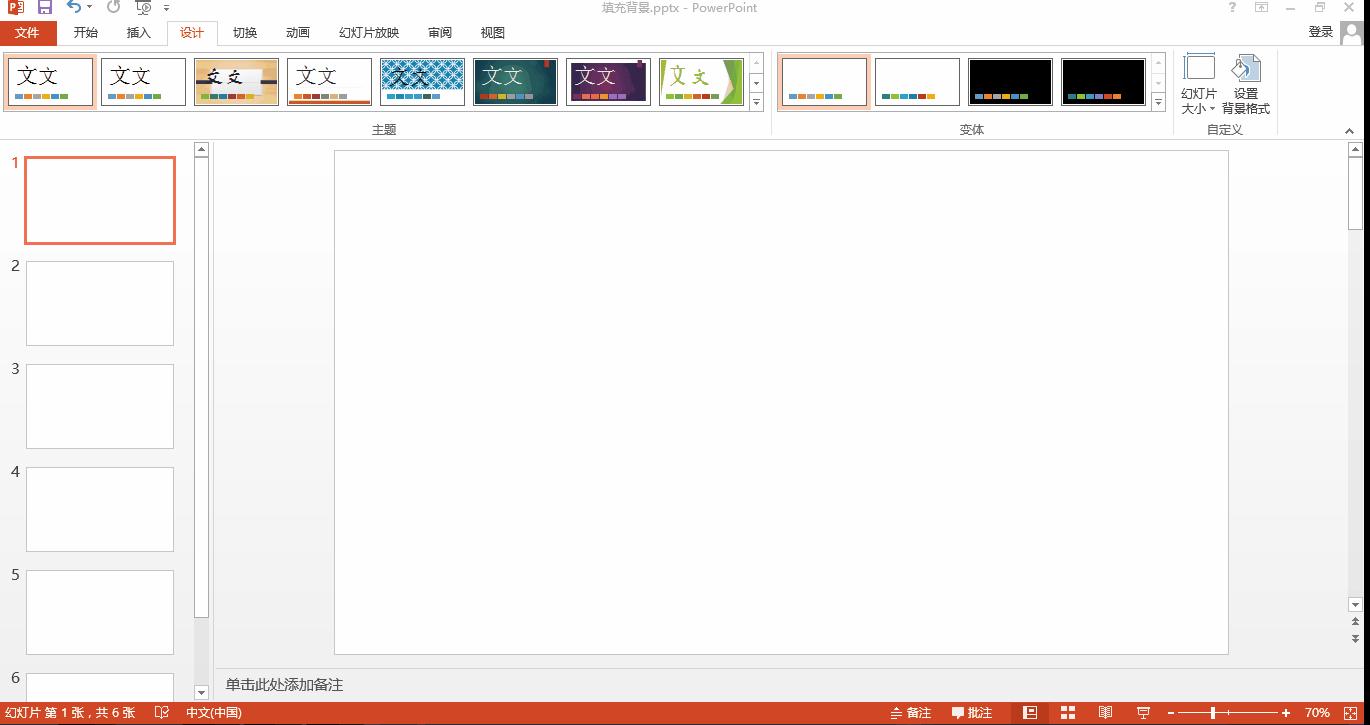Click the zoom slider handle in status bar
The image size is (1370, 725).
pyautogui.click(x=1213, y=713)
